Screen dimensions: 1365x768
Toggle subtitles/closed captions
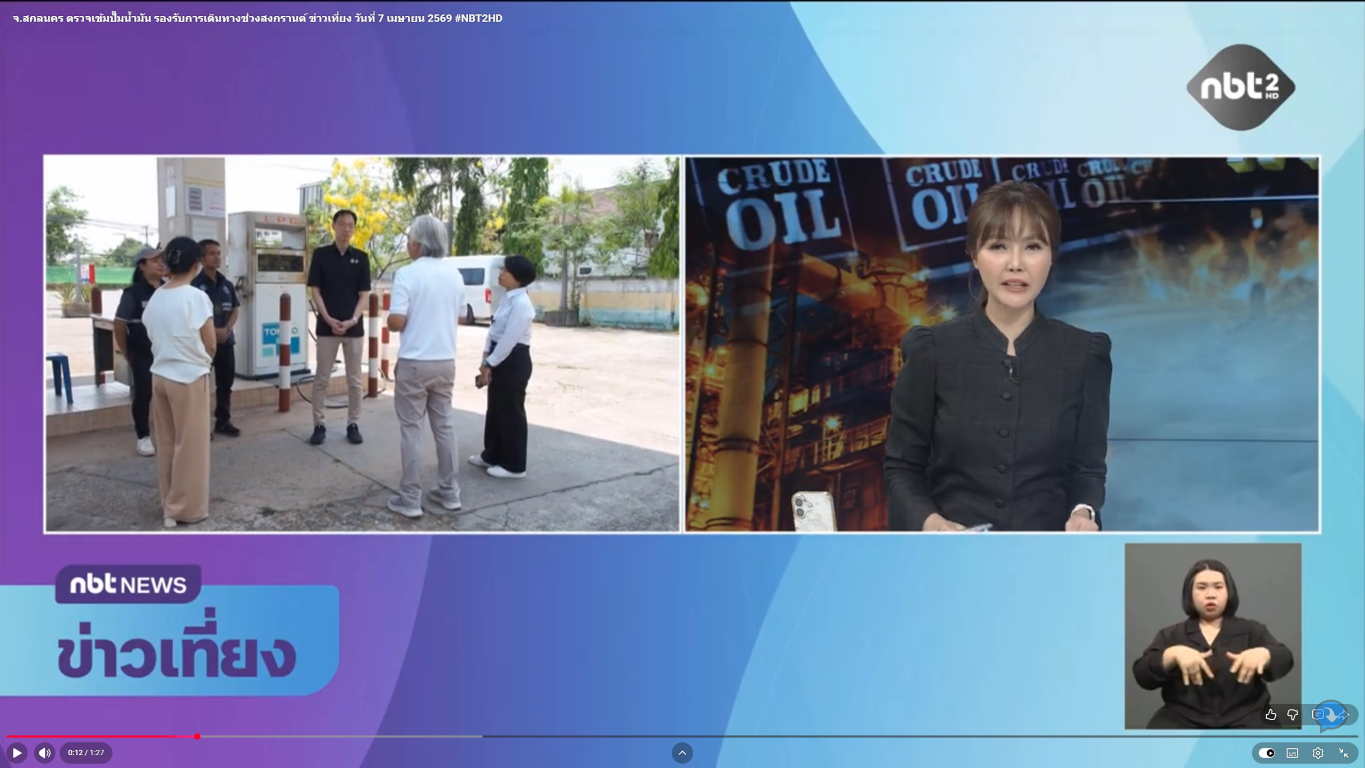coord(1292,753)
